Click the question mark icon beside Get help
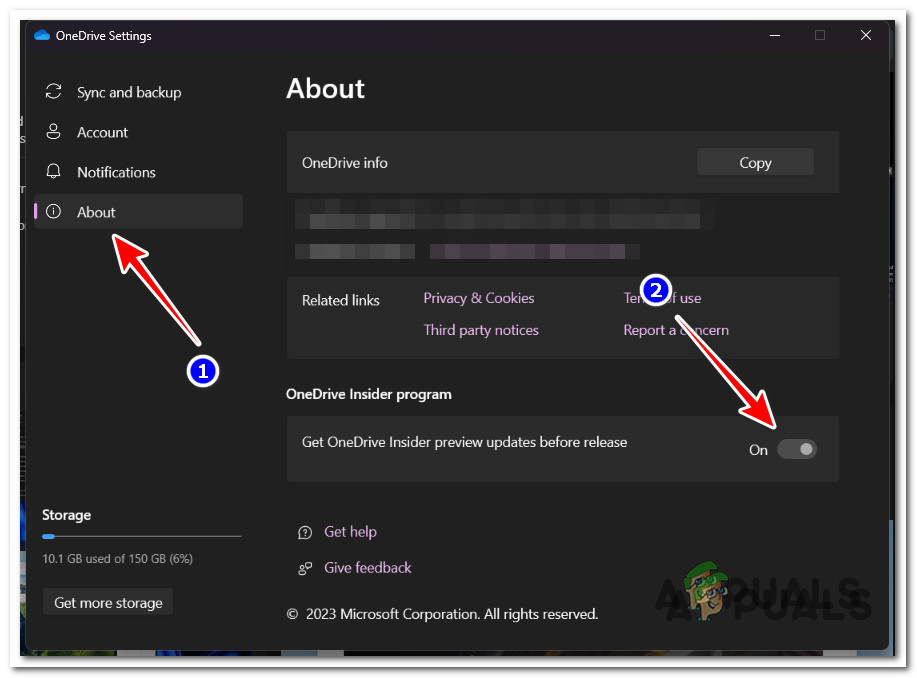The width and height of the screenshot is (917, 678). click(306, 532)
